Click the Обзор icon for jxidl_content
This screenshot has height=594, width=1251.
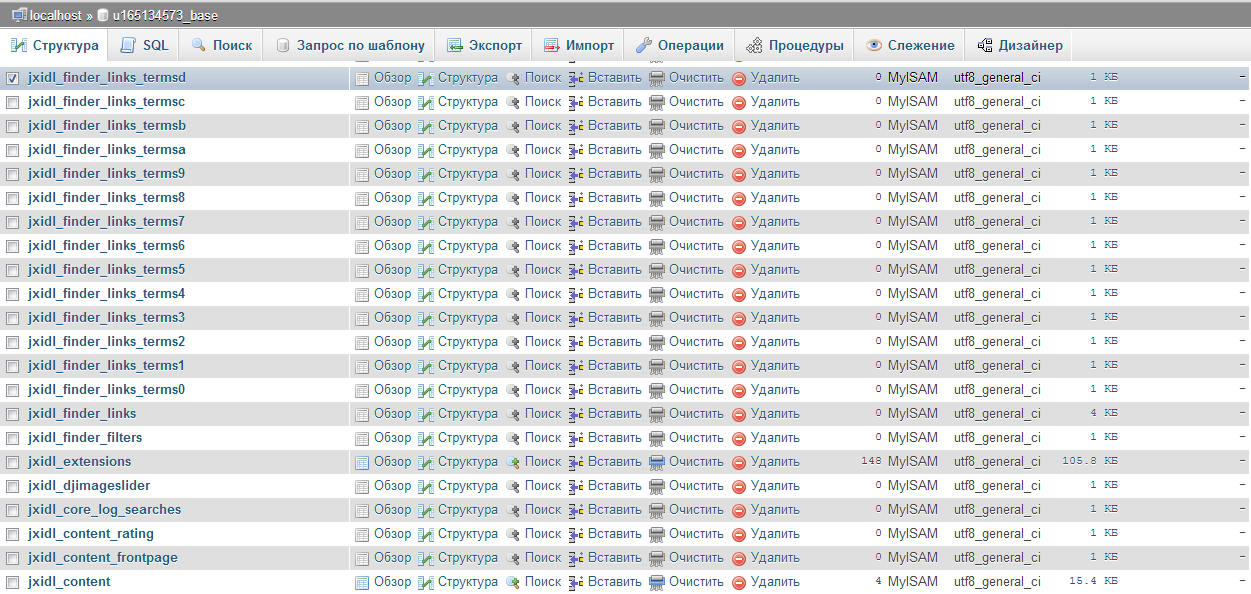pos(362,582)
